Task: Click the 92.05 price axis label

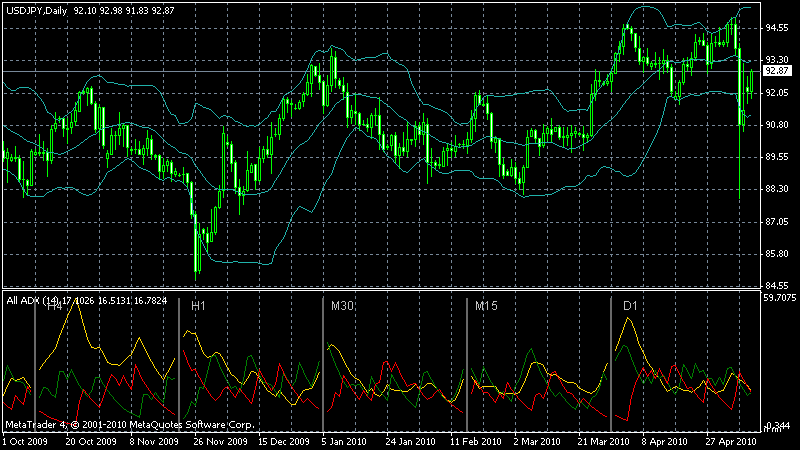Action: click(777, 93)
